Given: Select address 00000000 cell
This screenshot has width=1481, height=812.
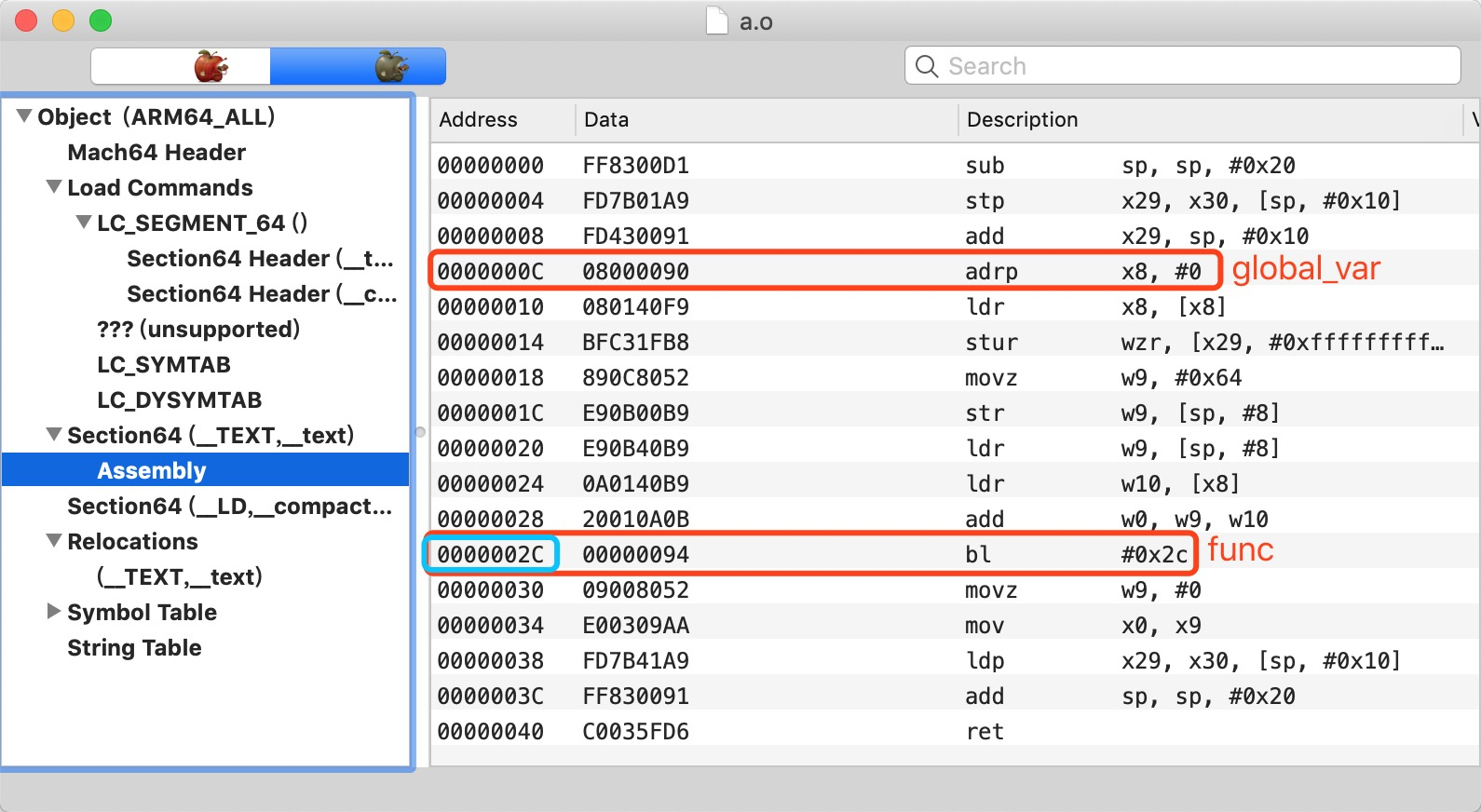Looking at the screenshot, I should point(491,165).
